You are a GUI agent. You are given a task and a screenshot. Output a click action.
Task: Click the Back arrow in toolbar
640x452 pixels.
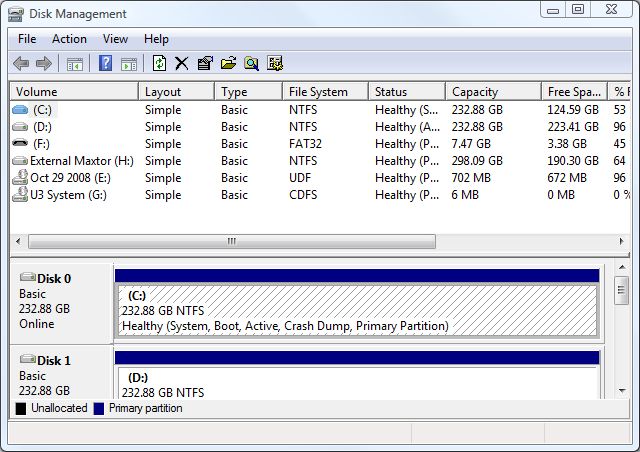click(21, 64)
